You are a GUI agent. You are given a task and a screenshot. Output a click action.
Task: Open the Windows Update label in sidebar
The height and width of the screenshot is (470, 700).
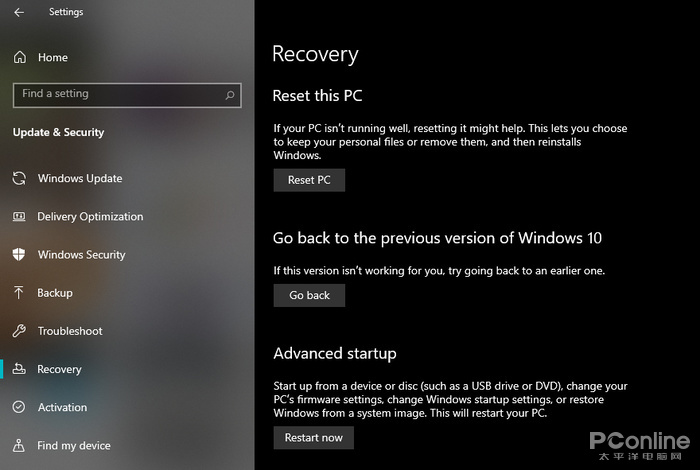tap(80, 179)
